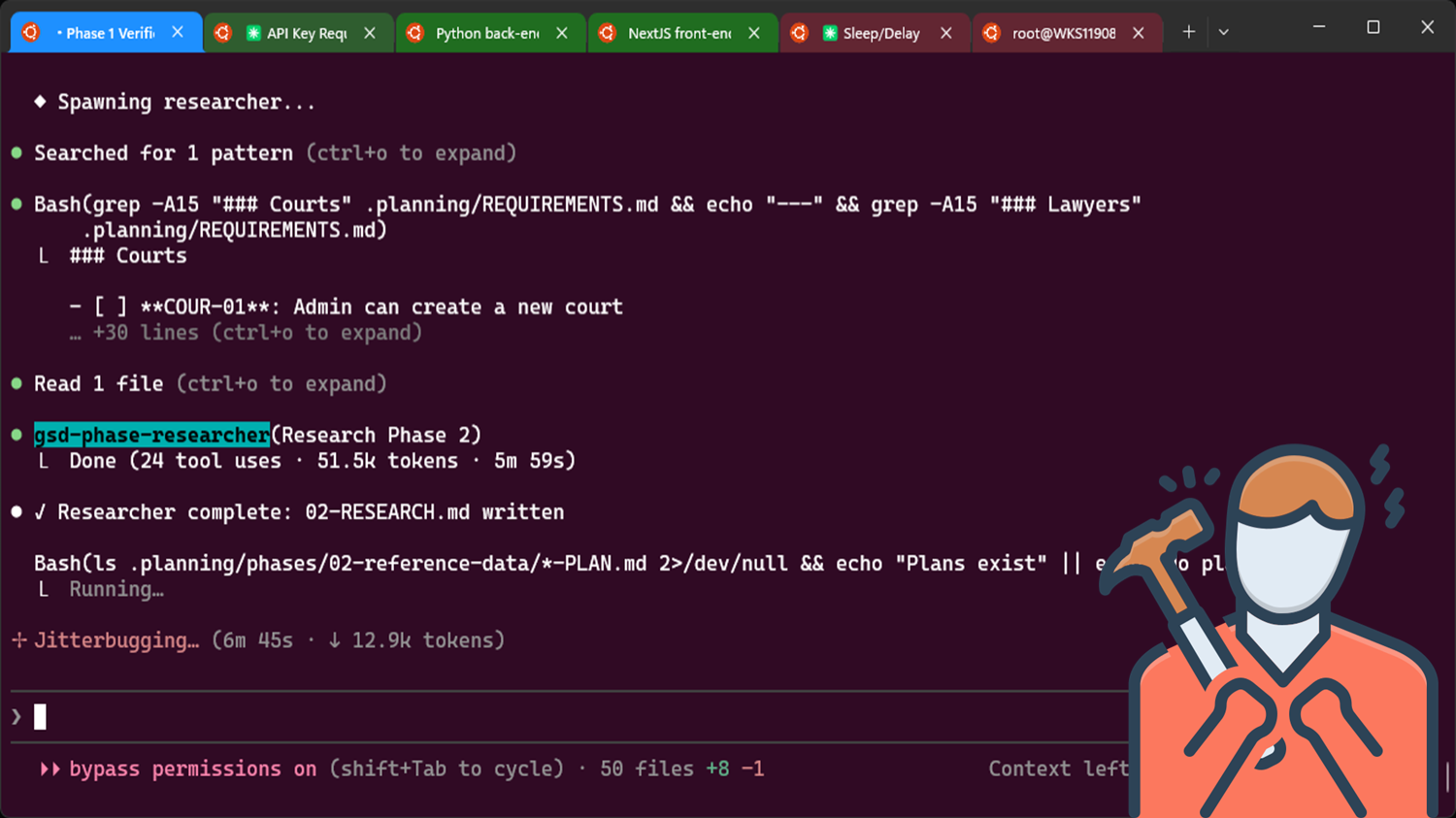The width and height of the screenshot is (1456, 818).
Task: Click the Ubuntu icon on root@WKS11908 tab
Action: coord(991,33)
